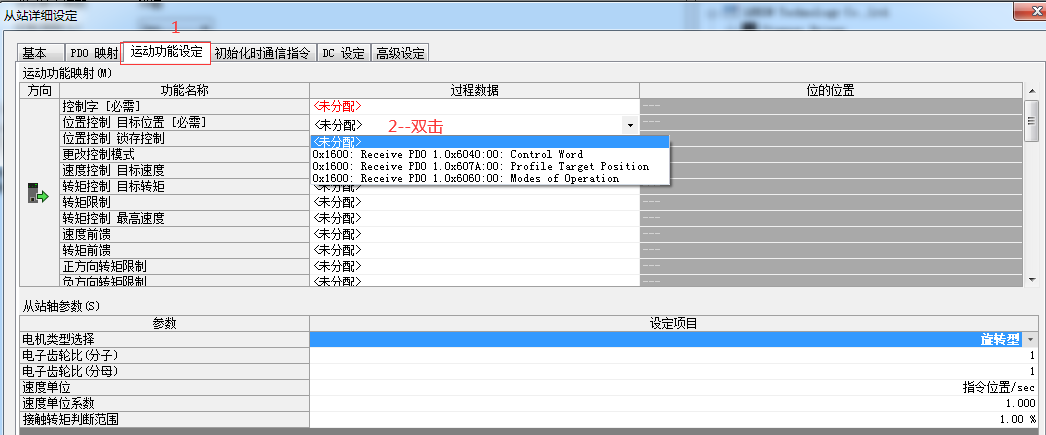The height and width of the screenshot is (435, 1046).
Task: Select the 更改控制模式 row
Action: (x=184, y=154)
